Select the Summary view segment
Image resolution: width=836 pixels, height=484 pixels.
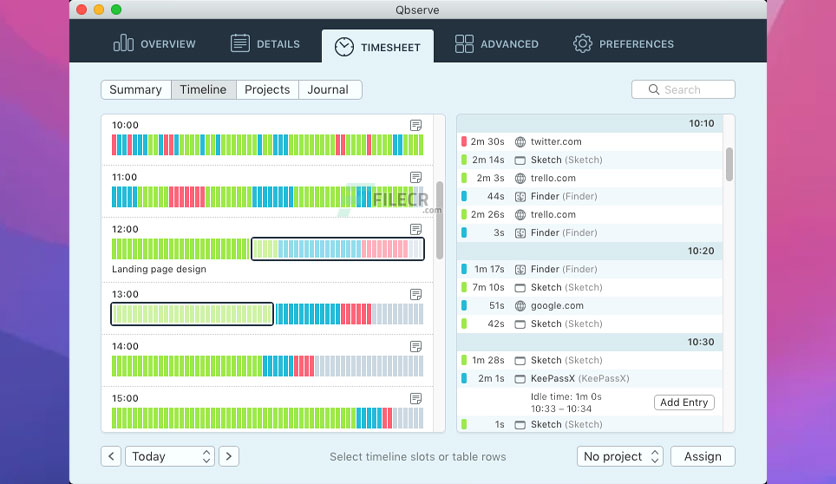[x=136, y=90]
